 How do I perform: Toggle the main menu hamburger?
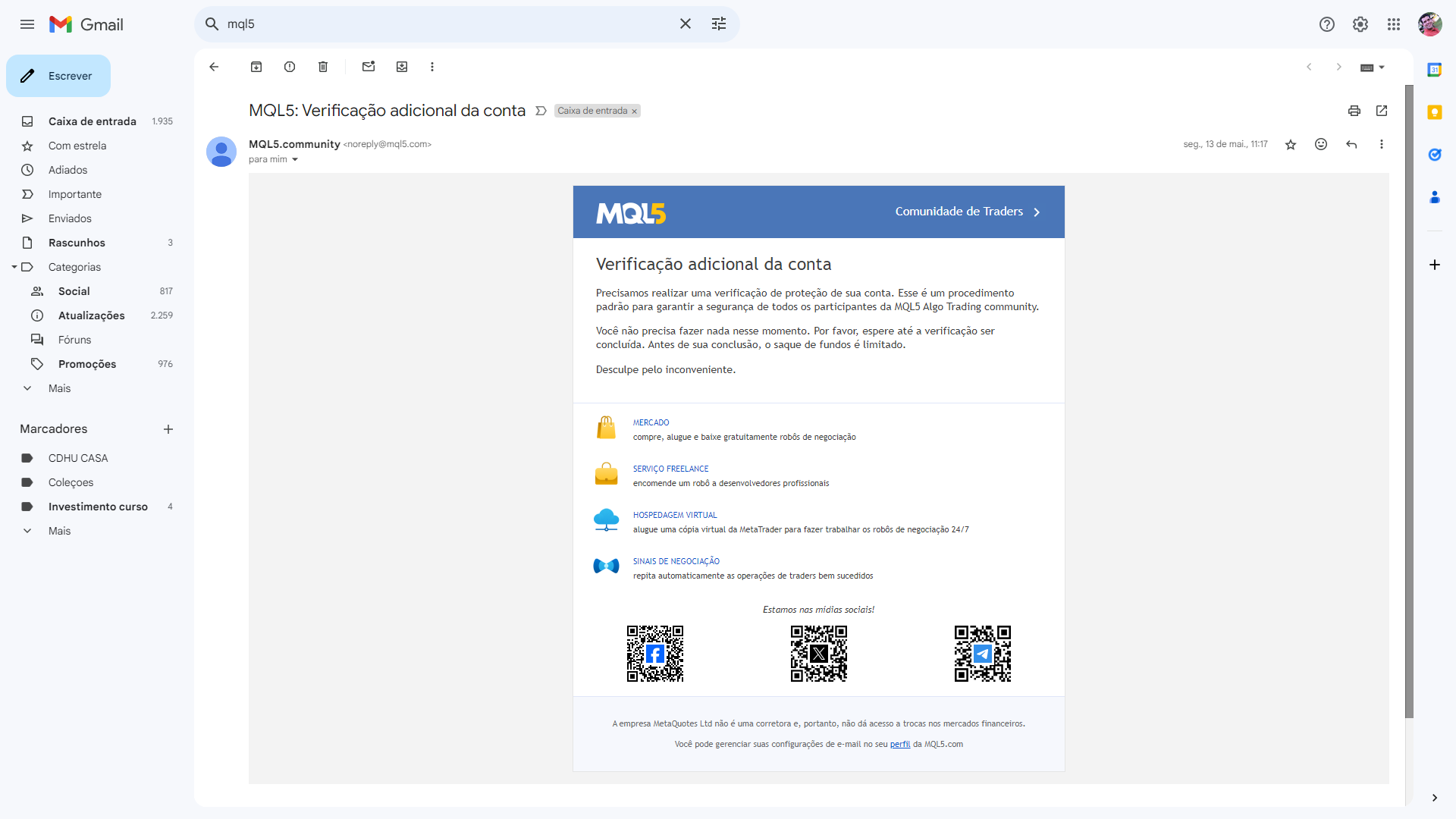tap(27, 24)
